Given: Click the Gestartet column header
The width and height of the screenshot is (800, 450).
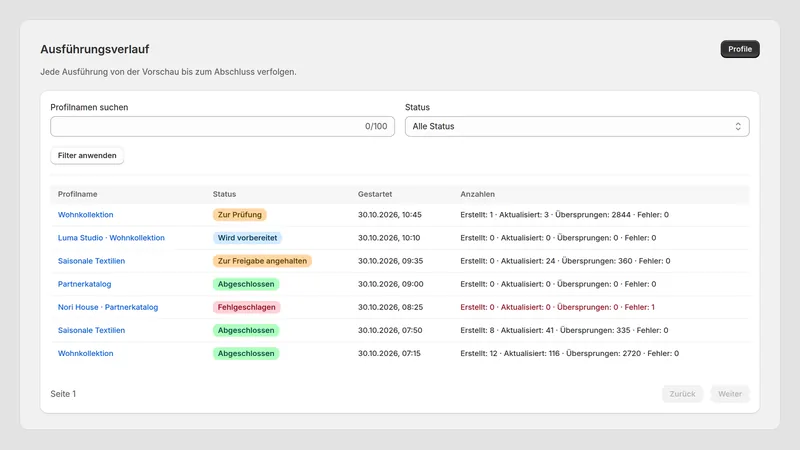Looking at the screenshot, I should [375, 194].
